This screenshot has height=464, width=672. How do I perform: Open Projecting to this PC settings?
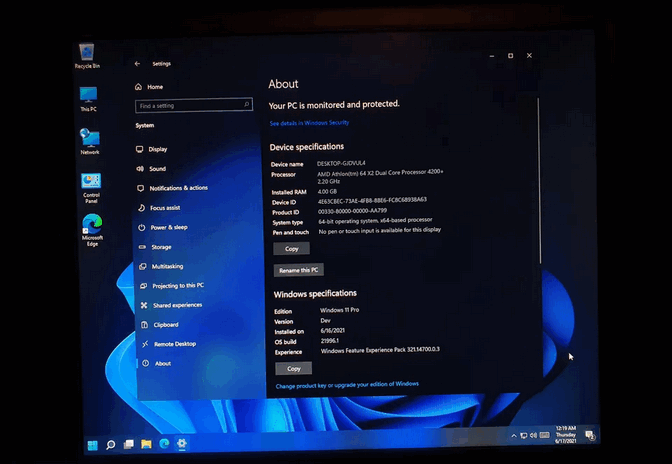coord(172,286)
